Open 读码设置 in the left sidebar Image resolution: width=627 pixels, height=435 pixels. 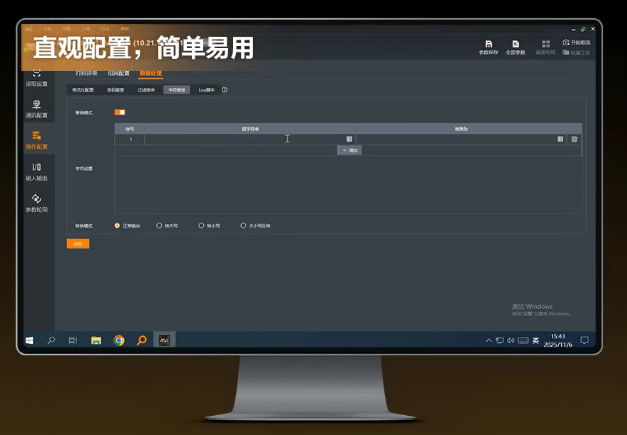coord(36,78)
